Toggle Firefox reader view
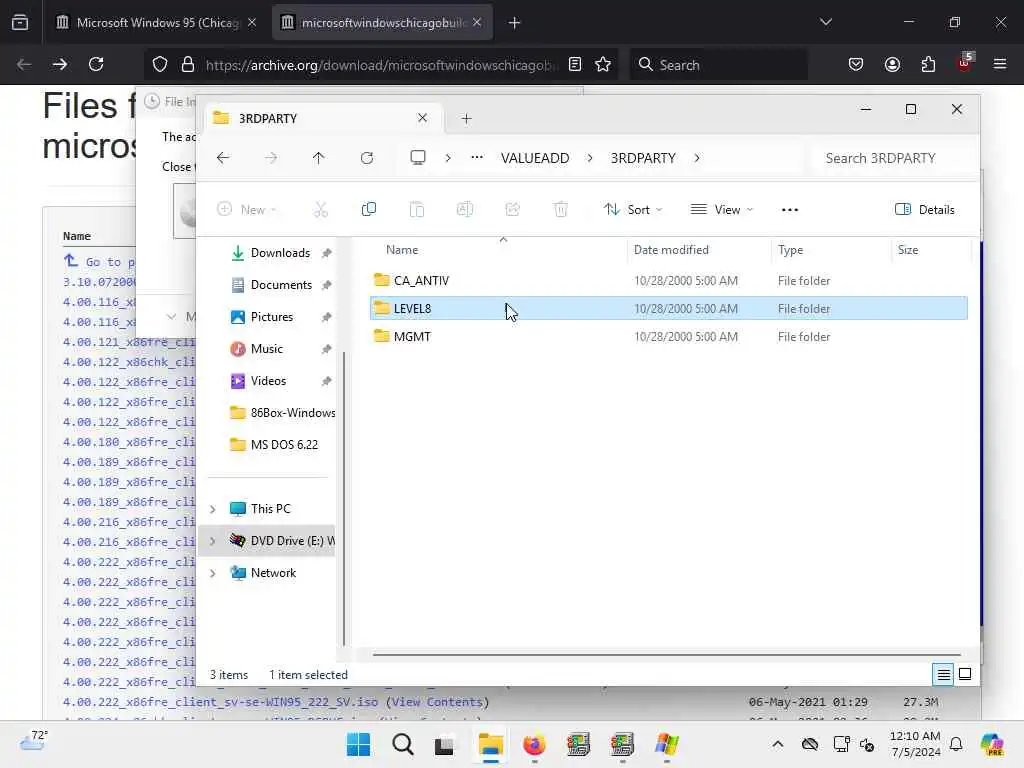This screenshot has height=768, width=1024. click(x=575, y=64)
